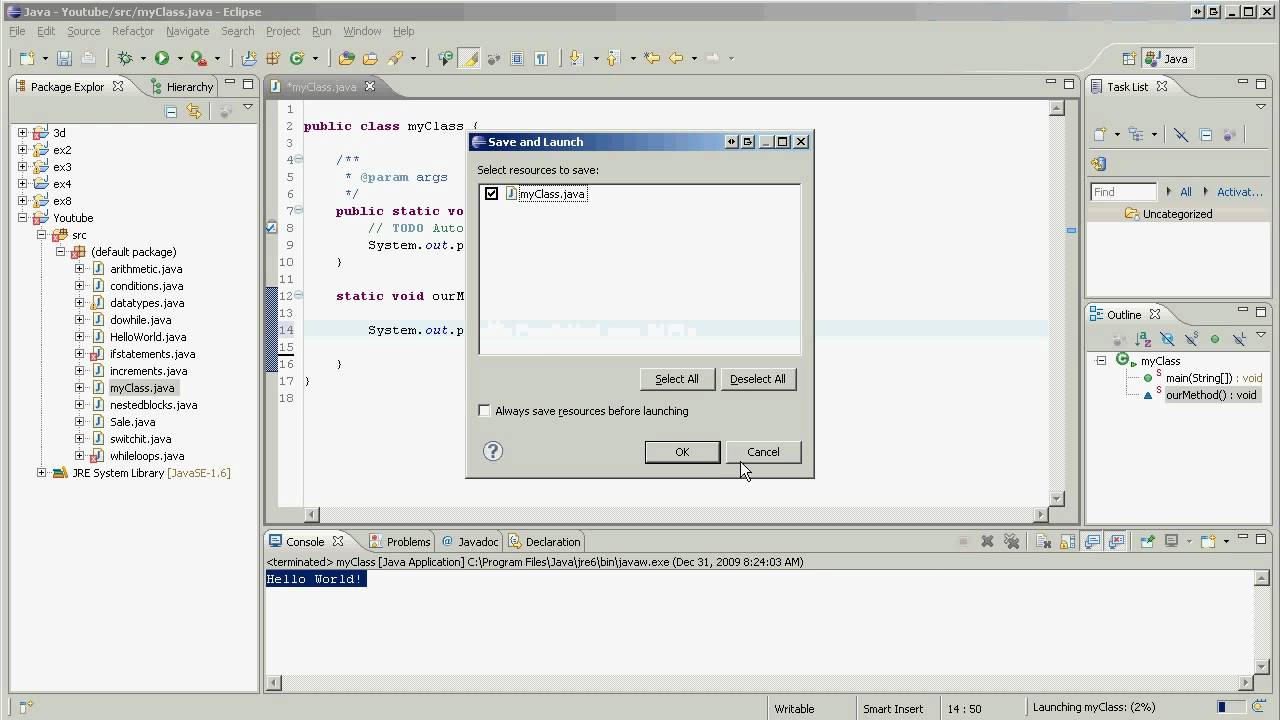
Task: Collapse the src folder node
Action: pyautogui.click(x=42, y=235)
